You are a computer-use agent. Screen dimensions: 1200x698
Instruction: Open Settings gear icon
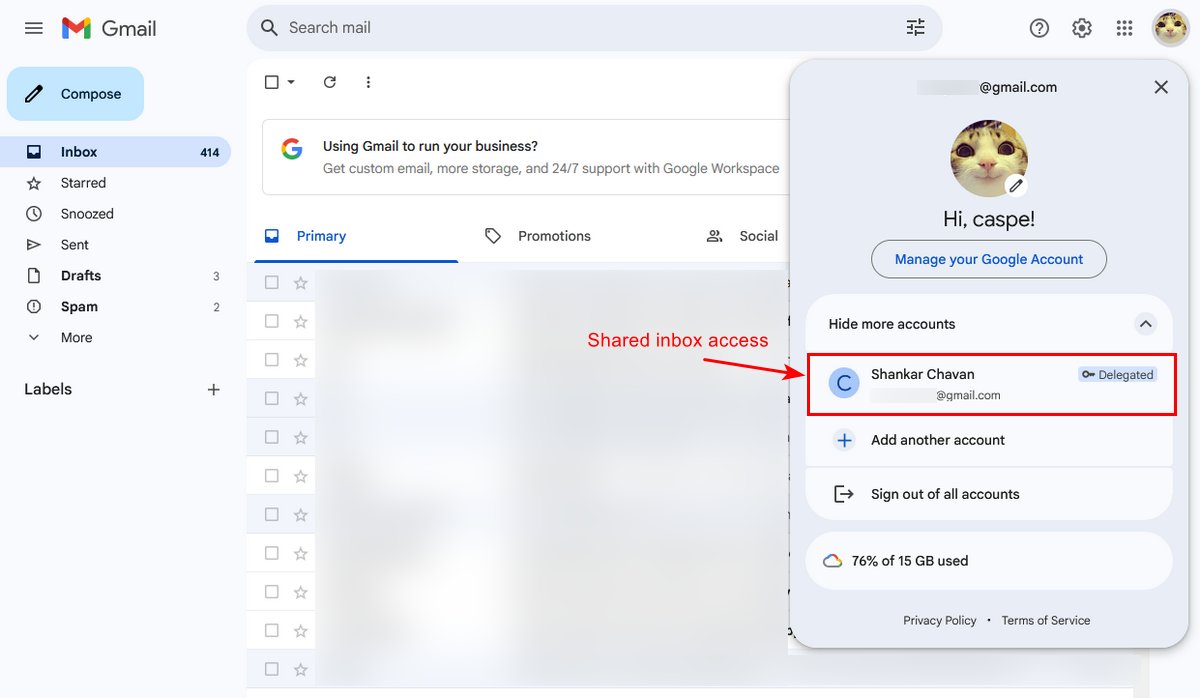pos(1082,28)
